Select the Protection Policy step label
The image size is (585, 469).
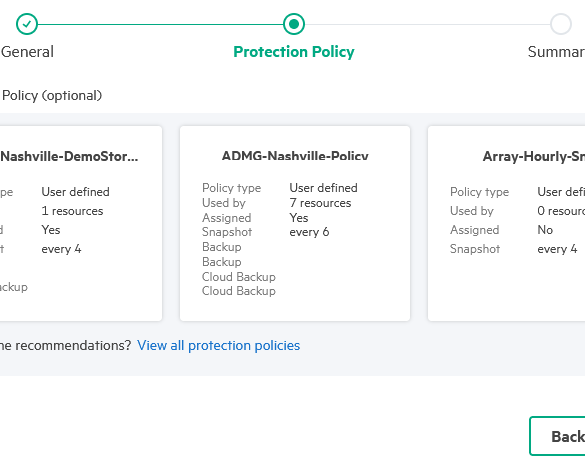pyautogui.click(x=294, y=52)
